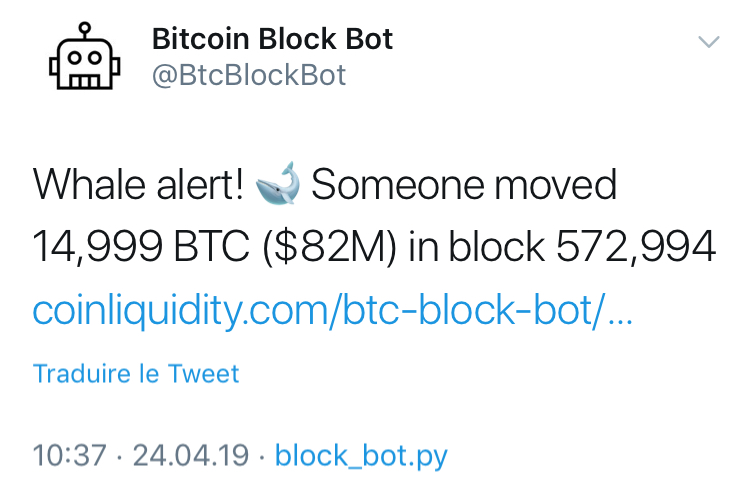Image resolution: width=750 pixels, height=489 pixels.
Task: Click Traduire le Tweet
Action: click(x=136, y=374)
